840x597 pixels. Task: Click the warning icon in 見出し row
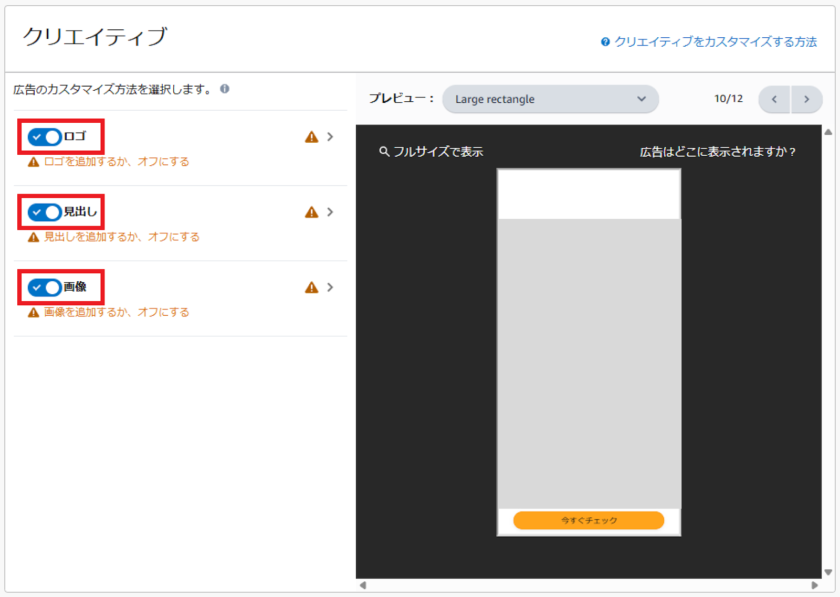pos(311,212)
